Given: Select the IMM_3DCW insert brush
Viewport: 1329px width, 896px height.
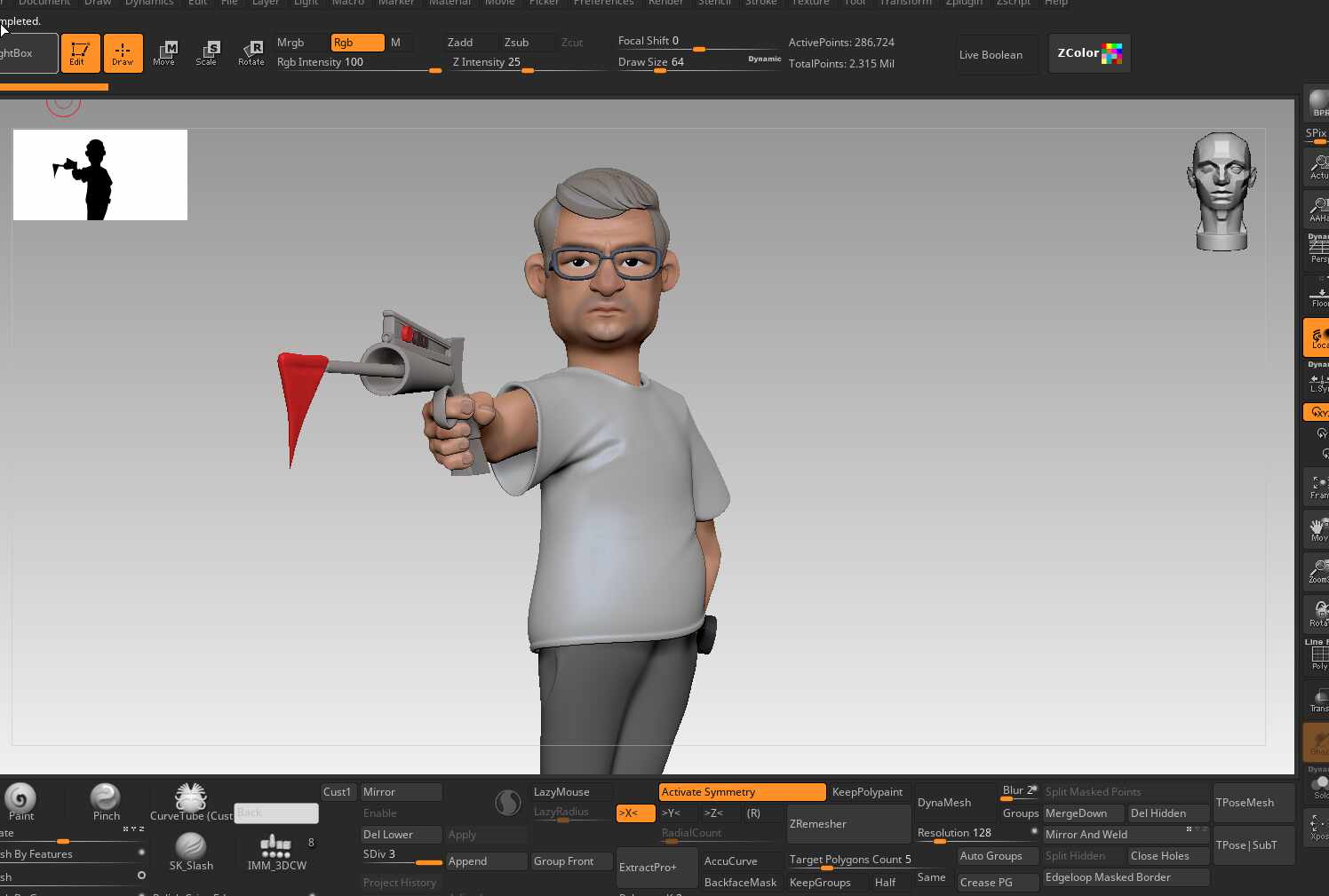Looking at the screenshot, I should pyautogui.click(x=276, y=851).
